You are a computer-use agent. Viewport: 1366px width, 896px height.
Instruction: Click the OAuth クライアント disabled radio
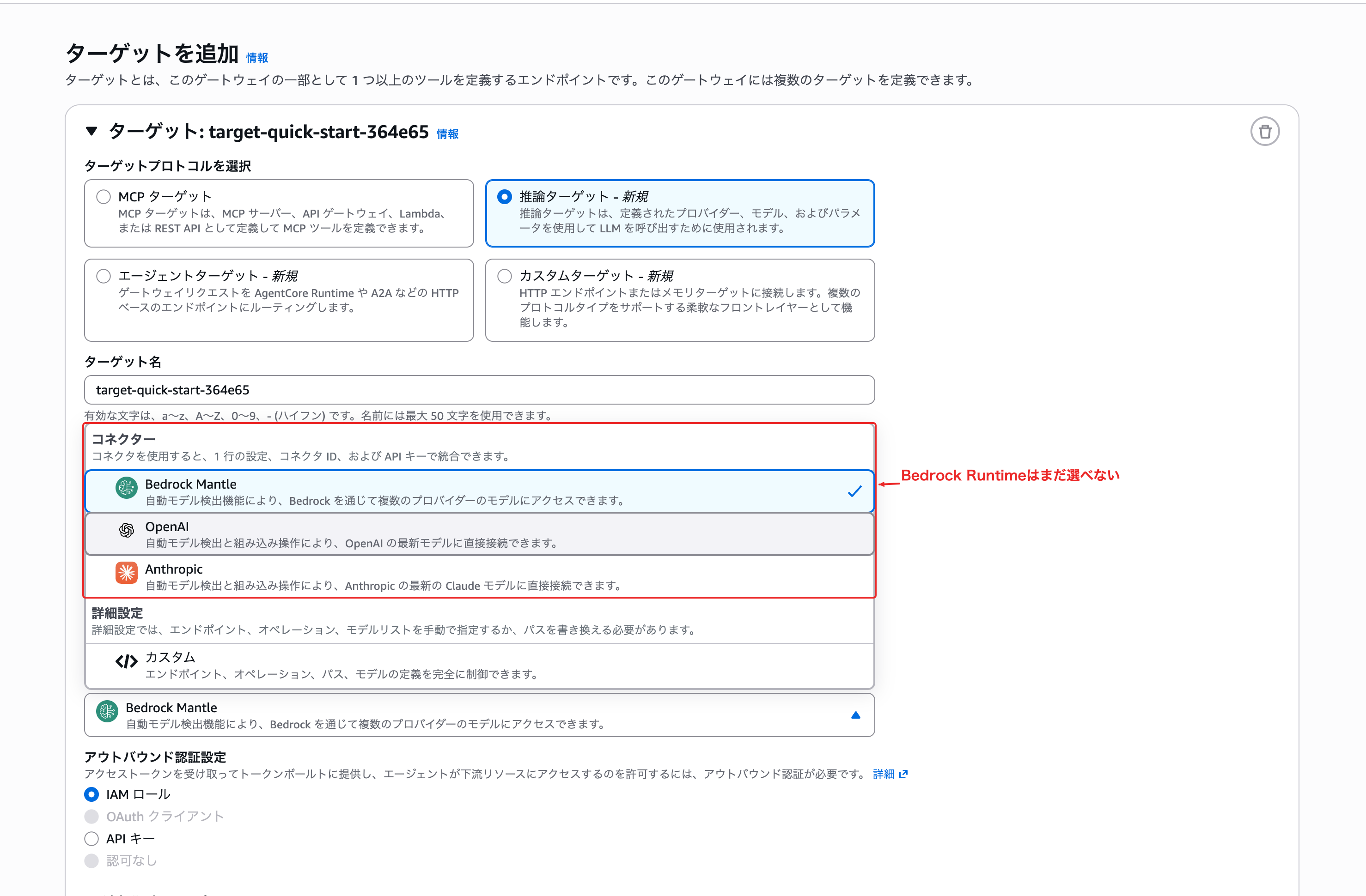point(91,816)
